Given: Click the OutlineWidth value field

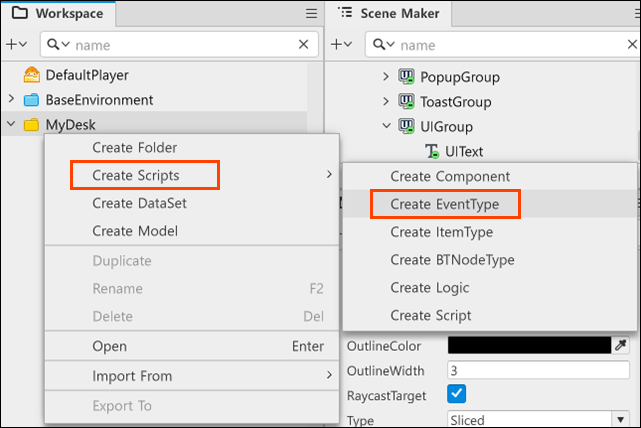Looking at the screenshot, I should coord(538,370).
